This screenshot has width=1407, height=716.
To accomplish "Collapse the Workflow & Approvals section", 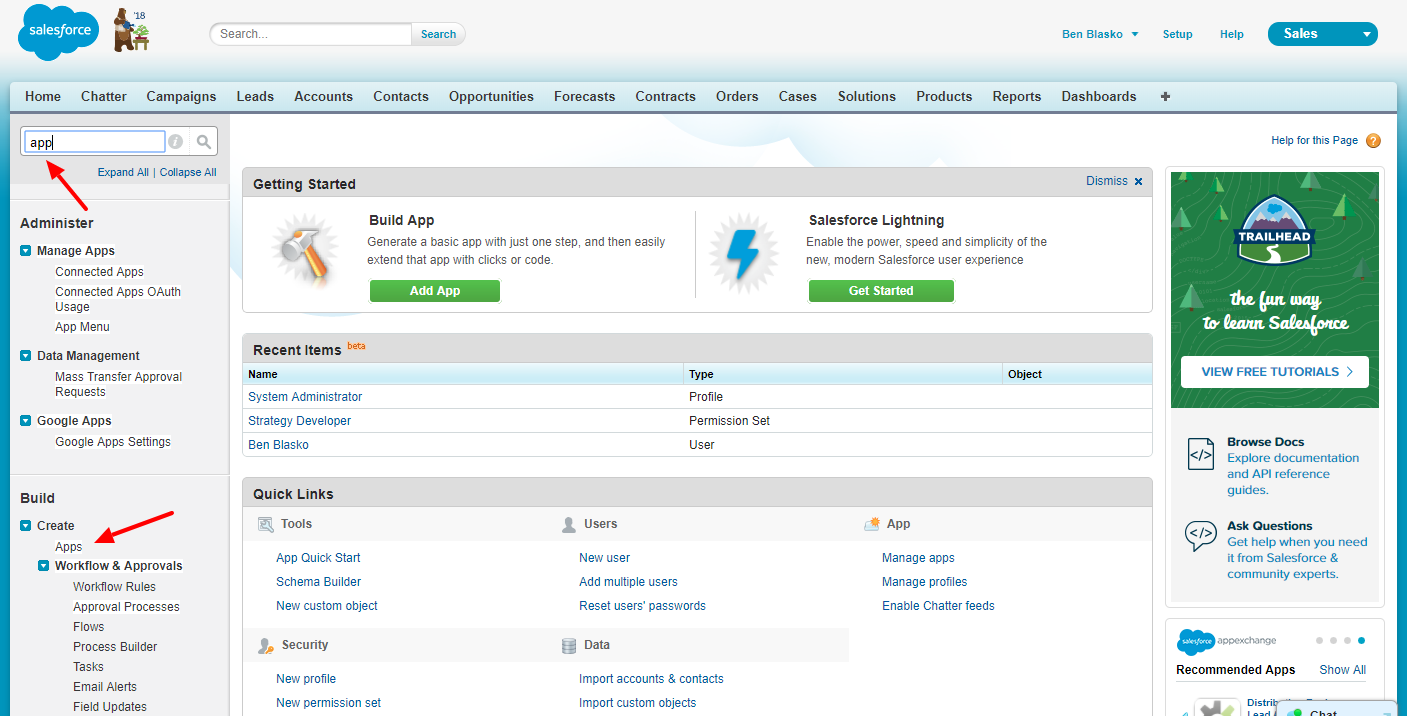I will click(44, 566).
